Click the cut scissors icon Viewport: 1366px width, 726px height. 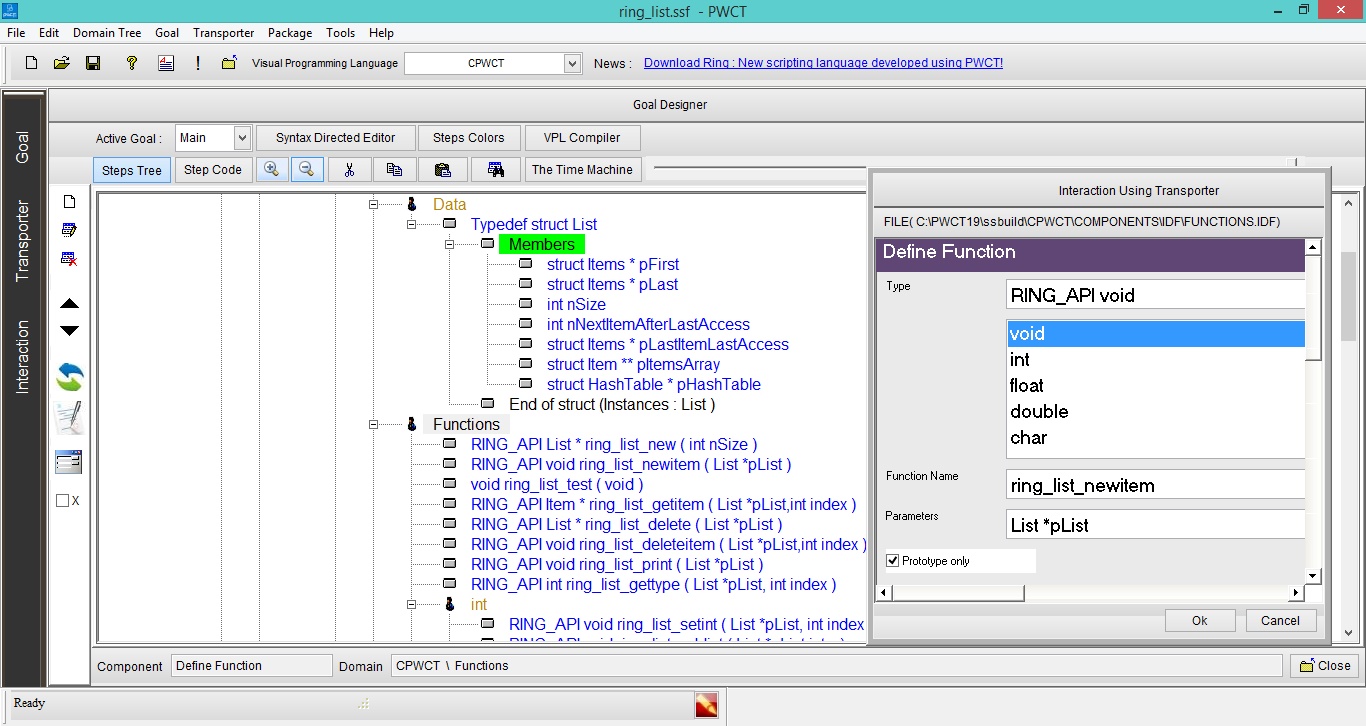tap(349, 170)
